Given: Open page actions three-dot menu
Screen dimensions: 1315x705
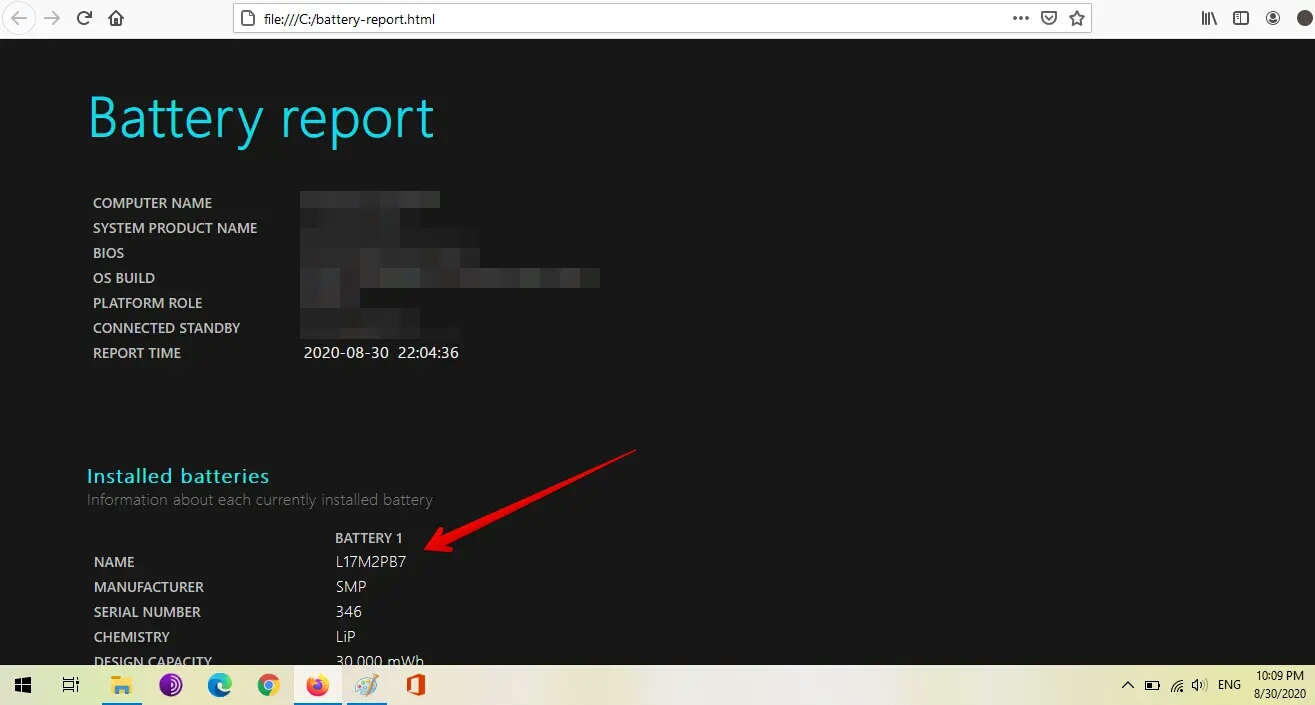Looking at the screenshot, I should (1021, 18).
